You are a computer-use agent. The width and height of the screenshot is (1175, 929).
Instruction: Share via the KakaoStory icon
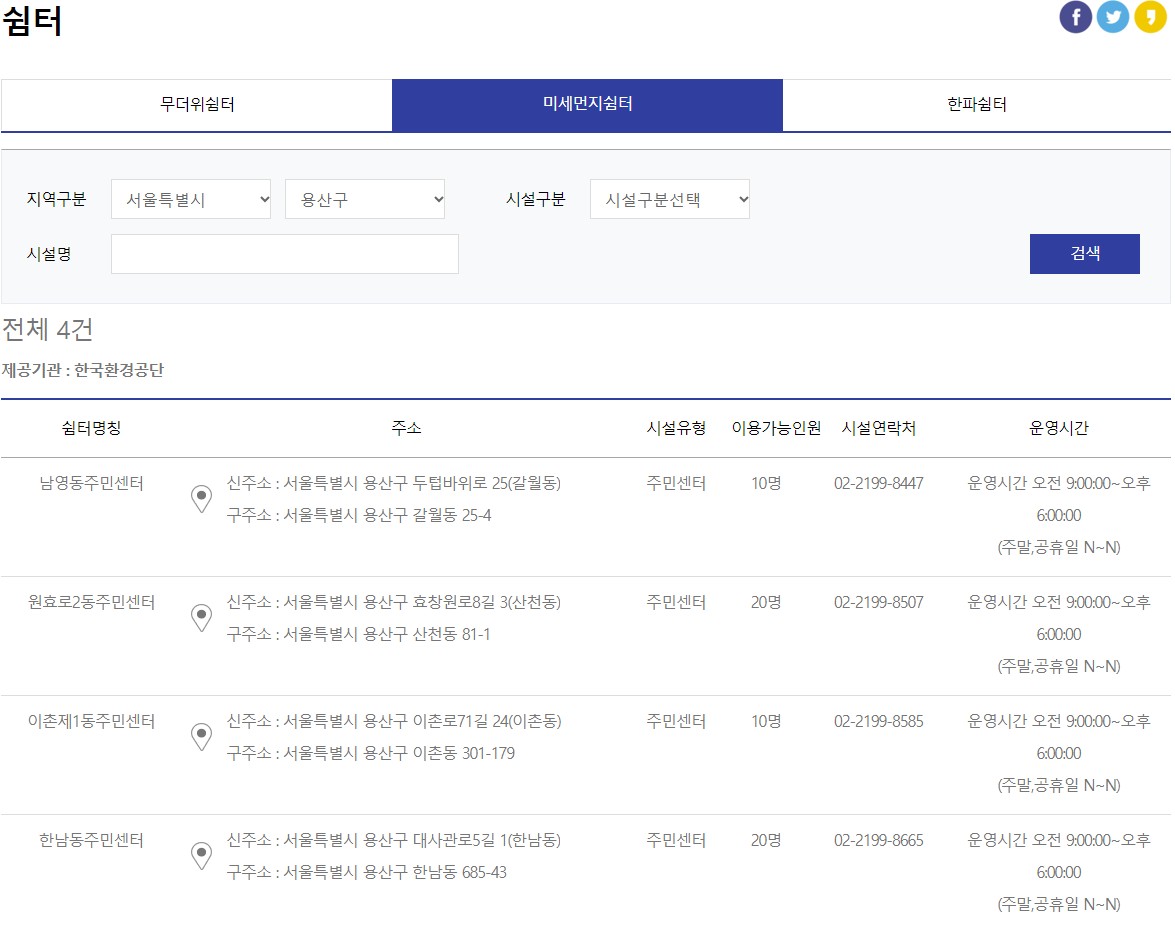(x=1150, y=16)
